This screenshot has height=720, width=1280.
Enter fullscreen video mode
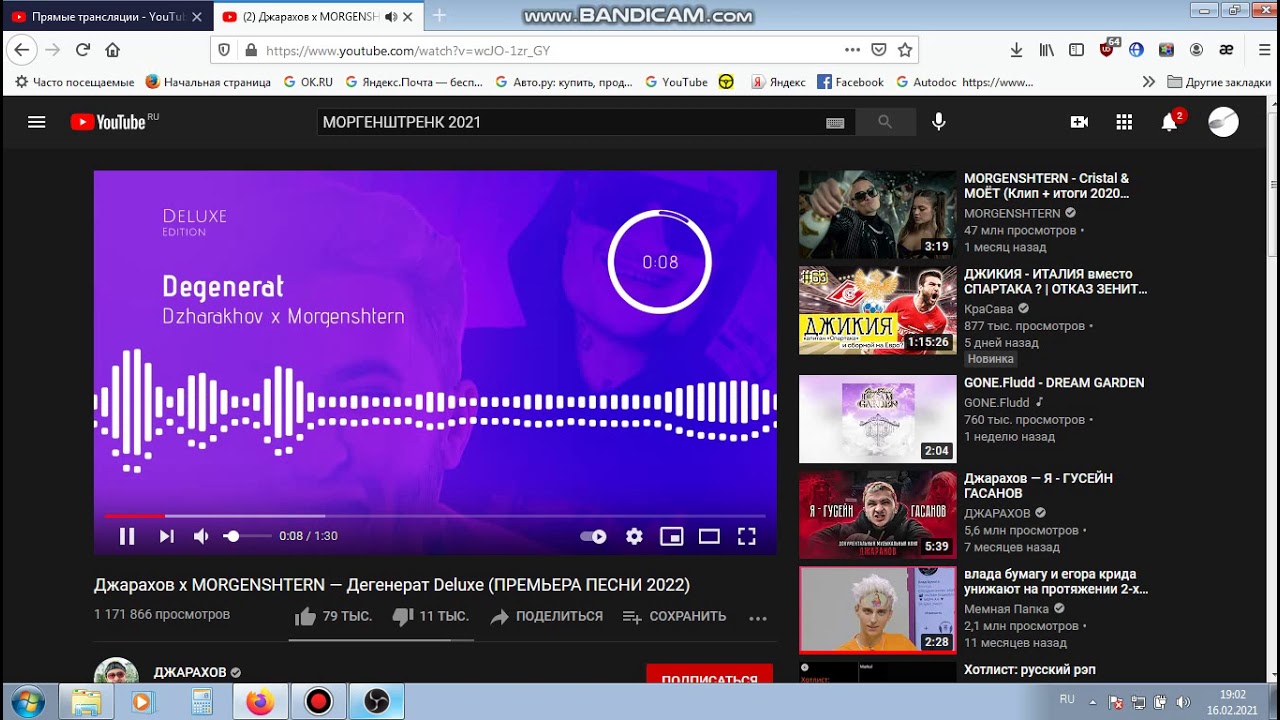click(746, 536)
